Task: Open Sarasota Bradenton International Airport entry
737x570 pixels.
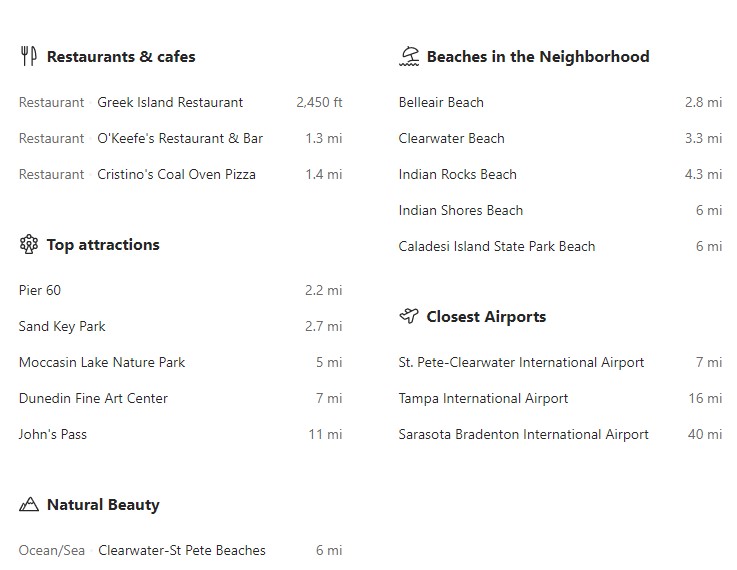Action: point(523,434)
